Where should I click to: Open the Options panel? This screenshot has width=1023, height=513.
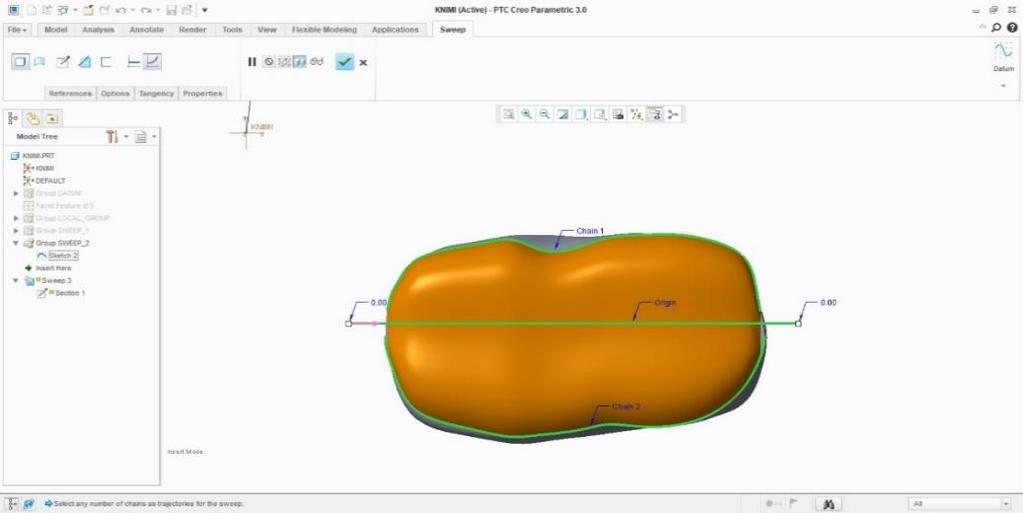click(115, 93)
